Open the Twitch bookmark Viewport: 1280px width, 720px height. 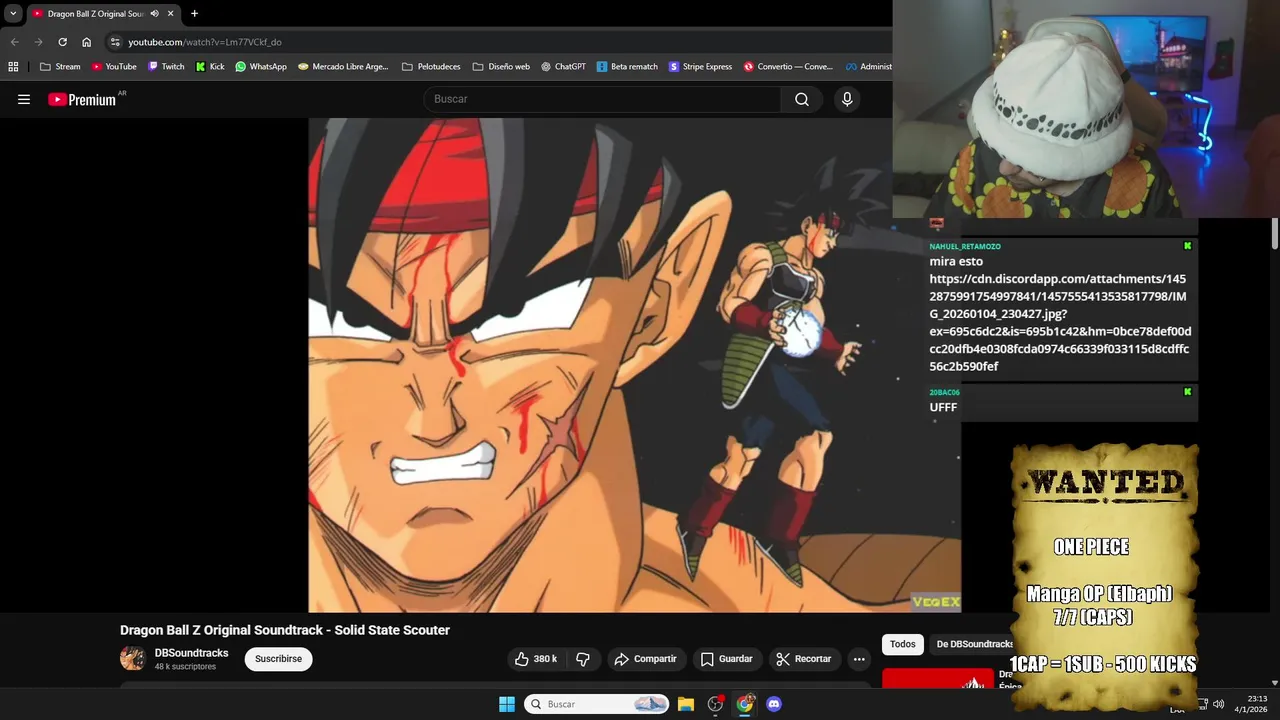(166, 67)
